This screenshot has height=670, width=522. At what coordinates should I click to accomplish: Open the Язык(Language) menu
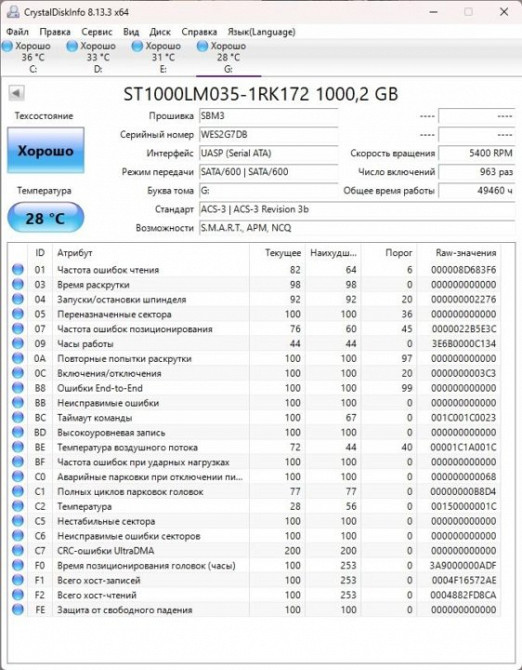point(261,32)
